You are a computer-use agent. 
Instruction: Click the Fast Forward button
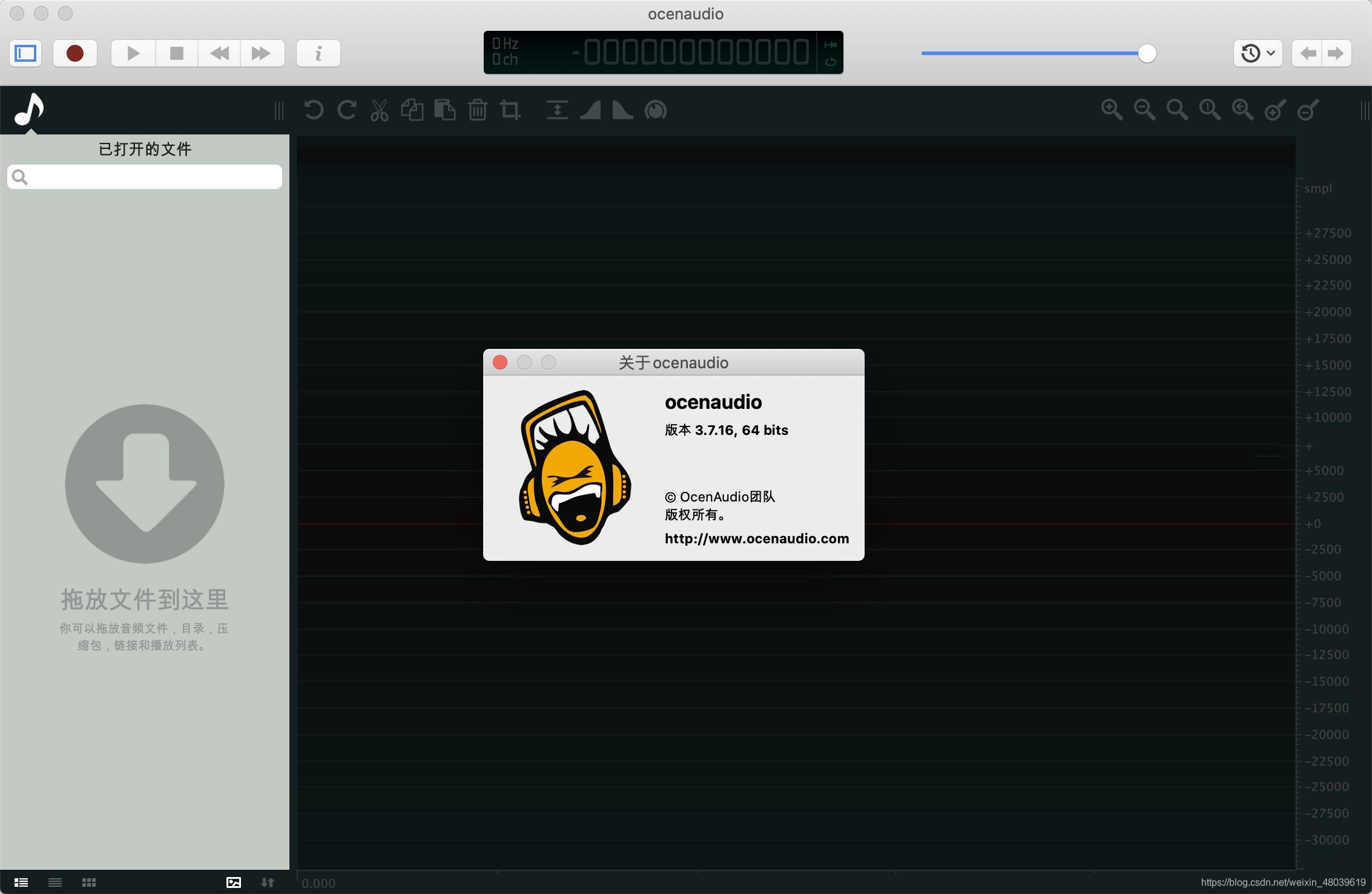pyautogui.click(x=262, y=53)
